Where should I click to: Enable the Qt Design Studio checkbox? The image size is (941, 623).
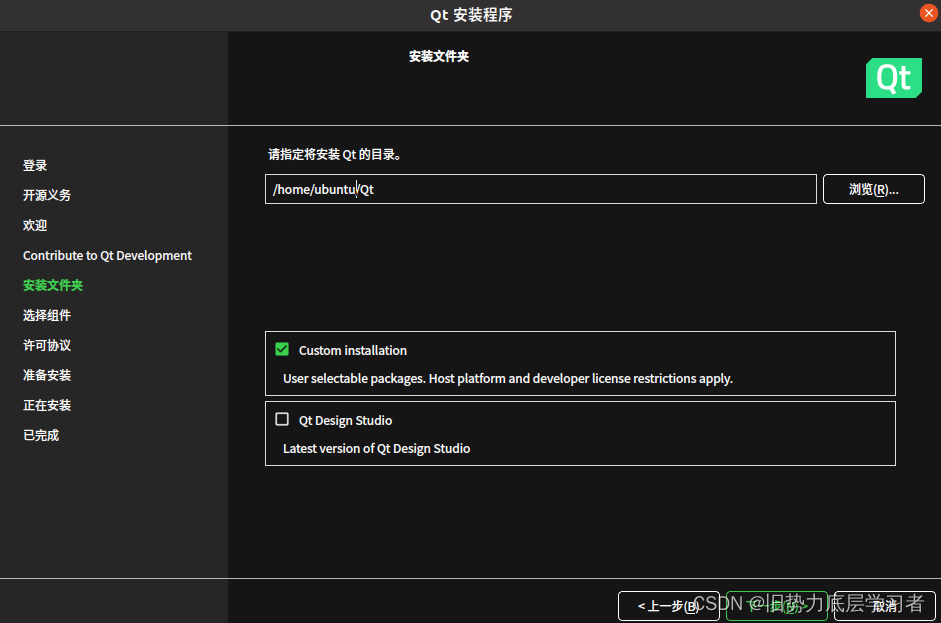tap(282, 419)
